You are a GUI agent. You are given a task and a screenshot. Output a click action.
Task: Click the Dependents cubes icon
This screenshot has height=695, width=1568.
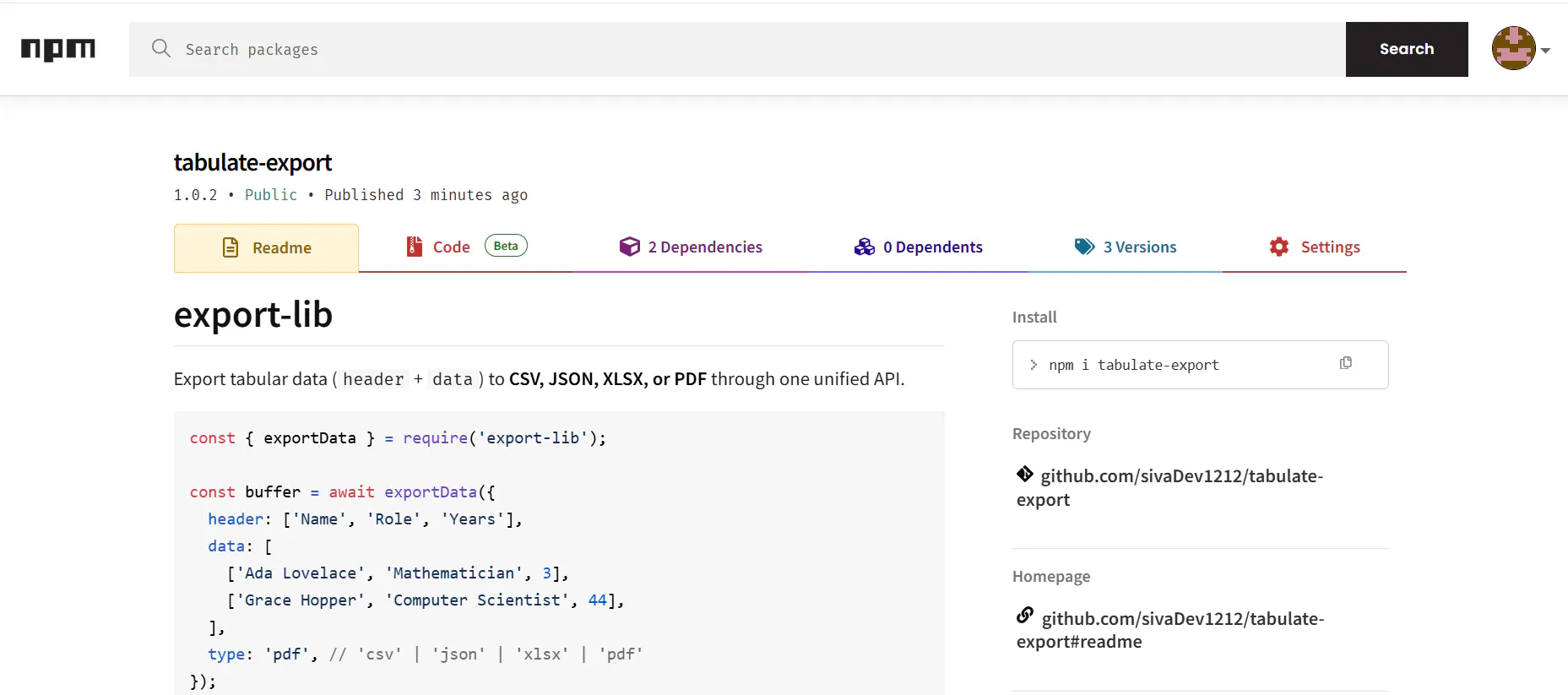(865, 247)
